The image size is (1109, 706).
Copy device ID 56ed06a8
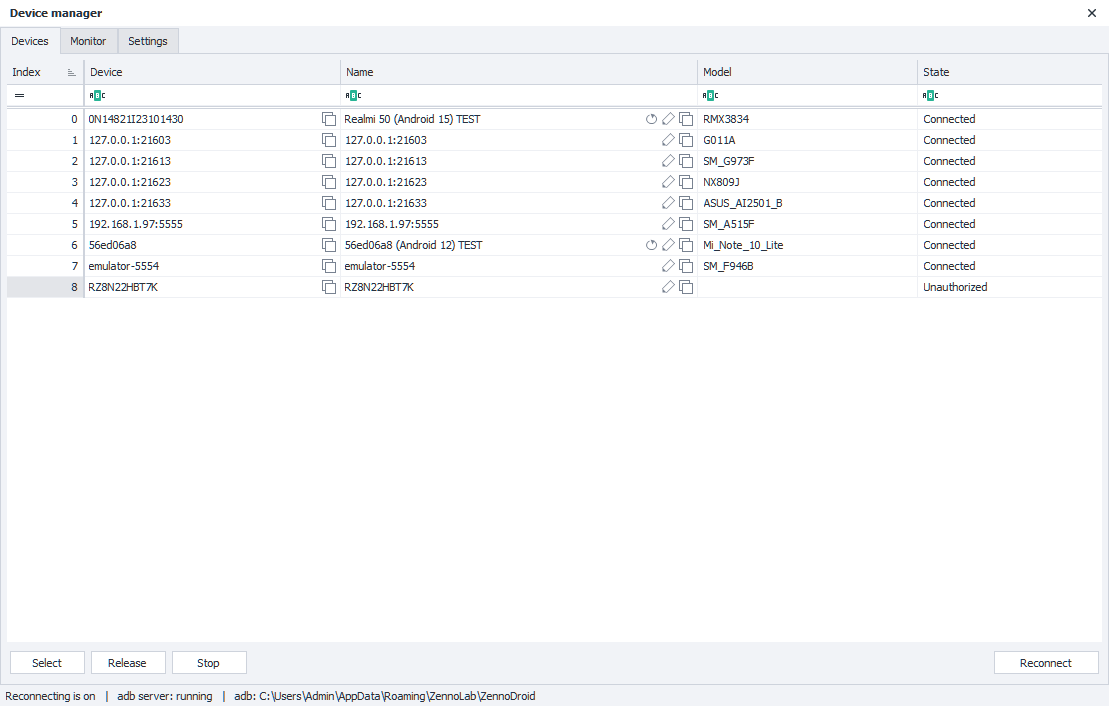click(x=329, y=245)
